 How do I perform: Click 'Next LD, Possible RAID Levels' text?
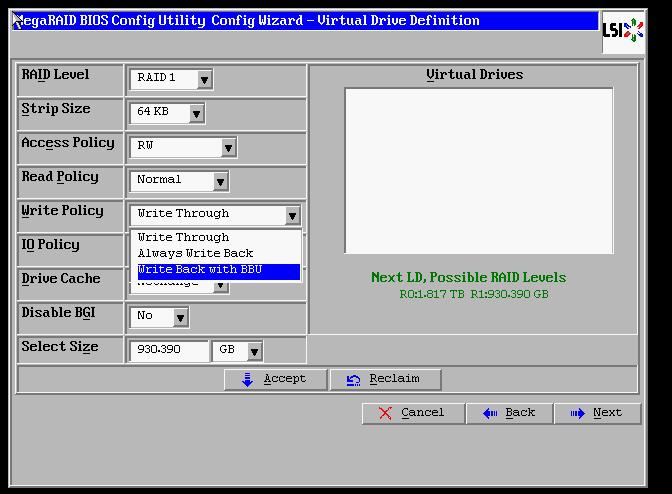coord(468,278)
